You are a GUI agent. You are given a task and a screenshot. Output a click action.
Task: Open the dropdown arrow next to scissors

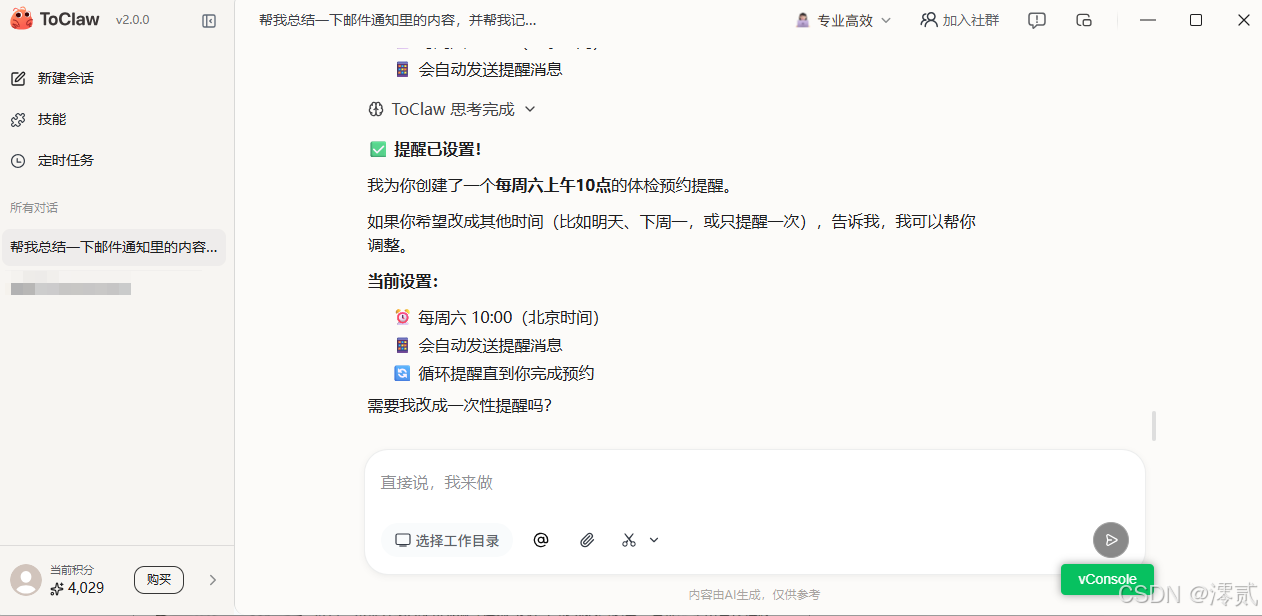click(654, 540)
